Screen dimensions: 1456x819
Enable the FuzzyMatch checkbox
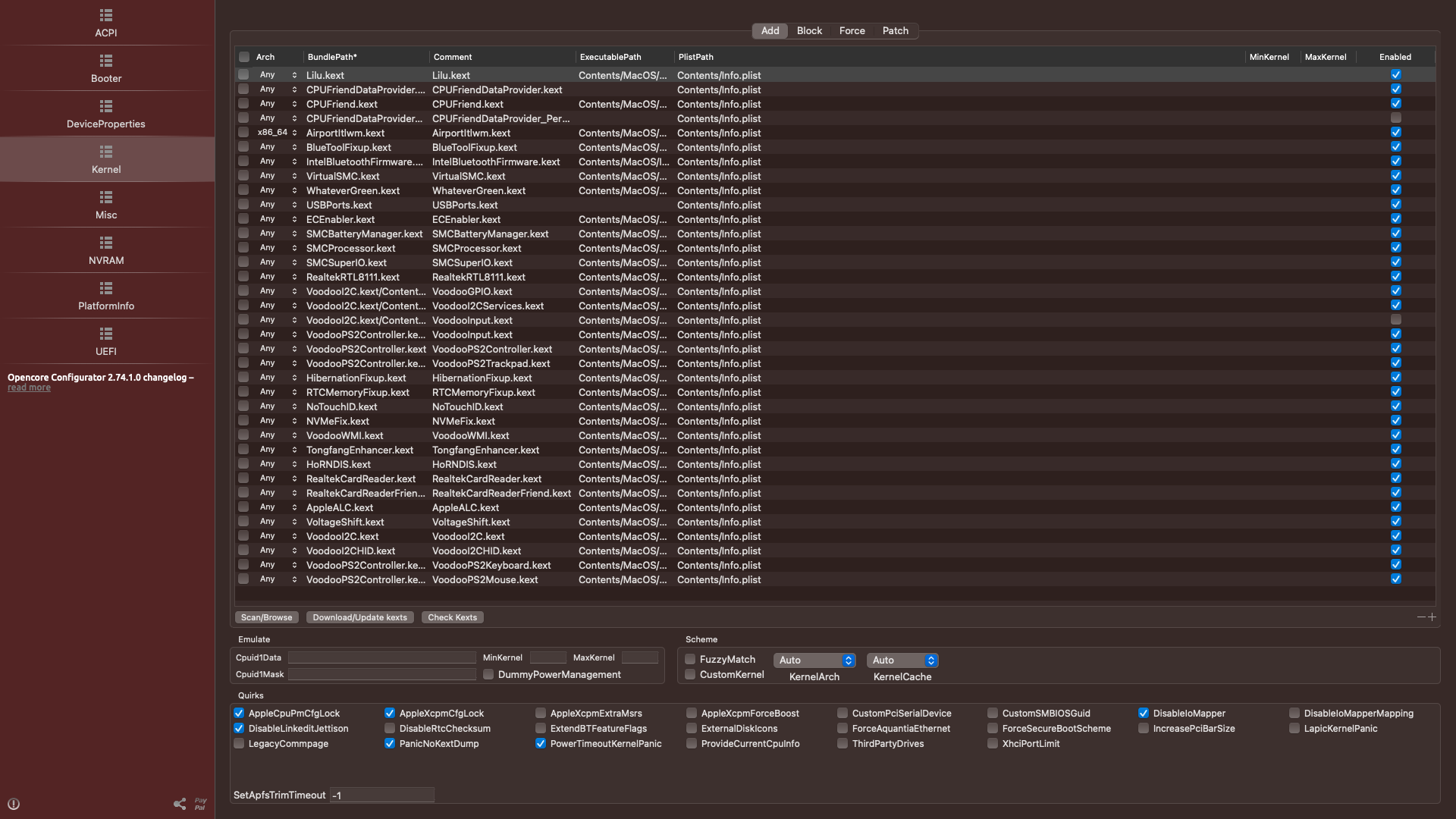click(690, 660)
